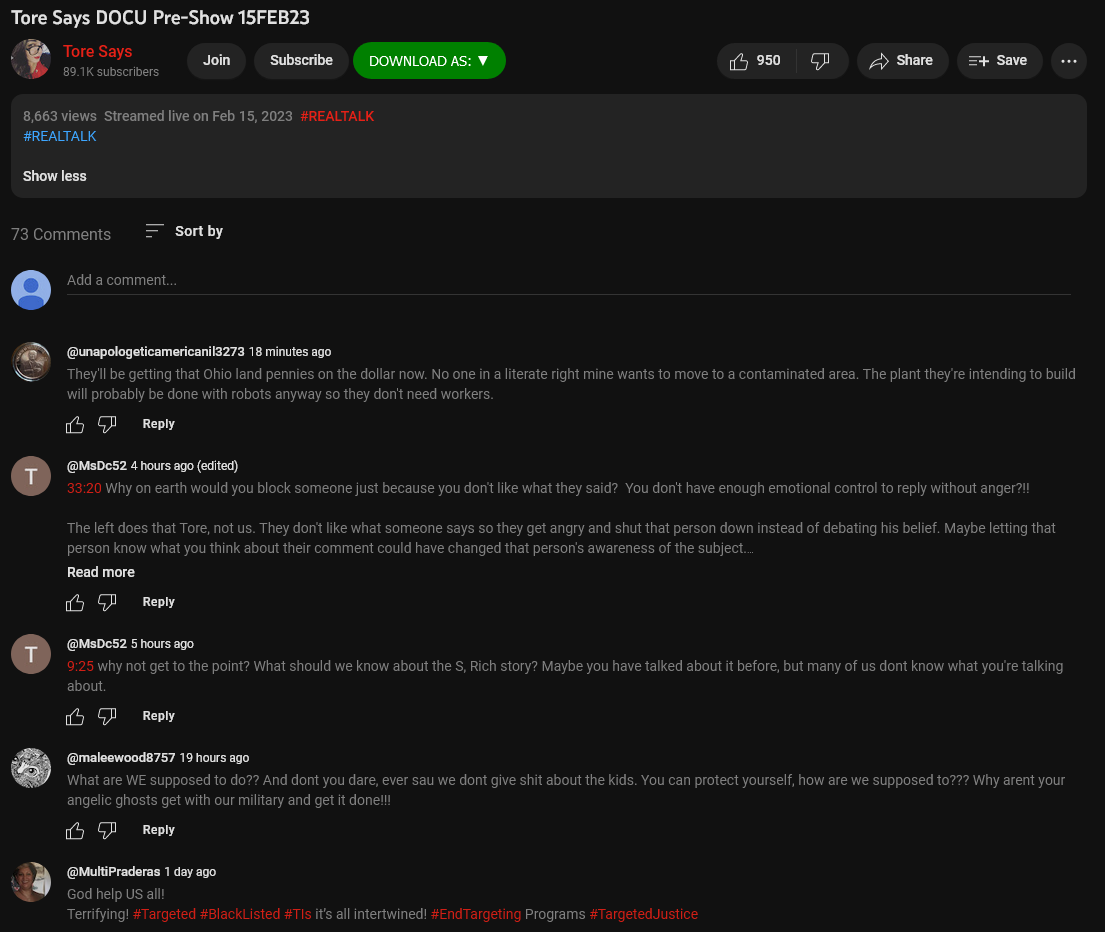The width and height of the screenshot is (1105, 932).
Task: Focus the Add a comment field
Action: 569,280
